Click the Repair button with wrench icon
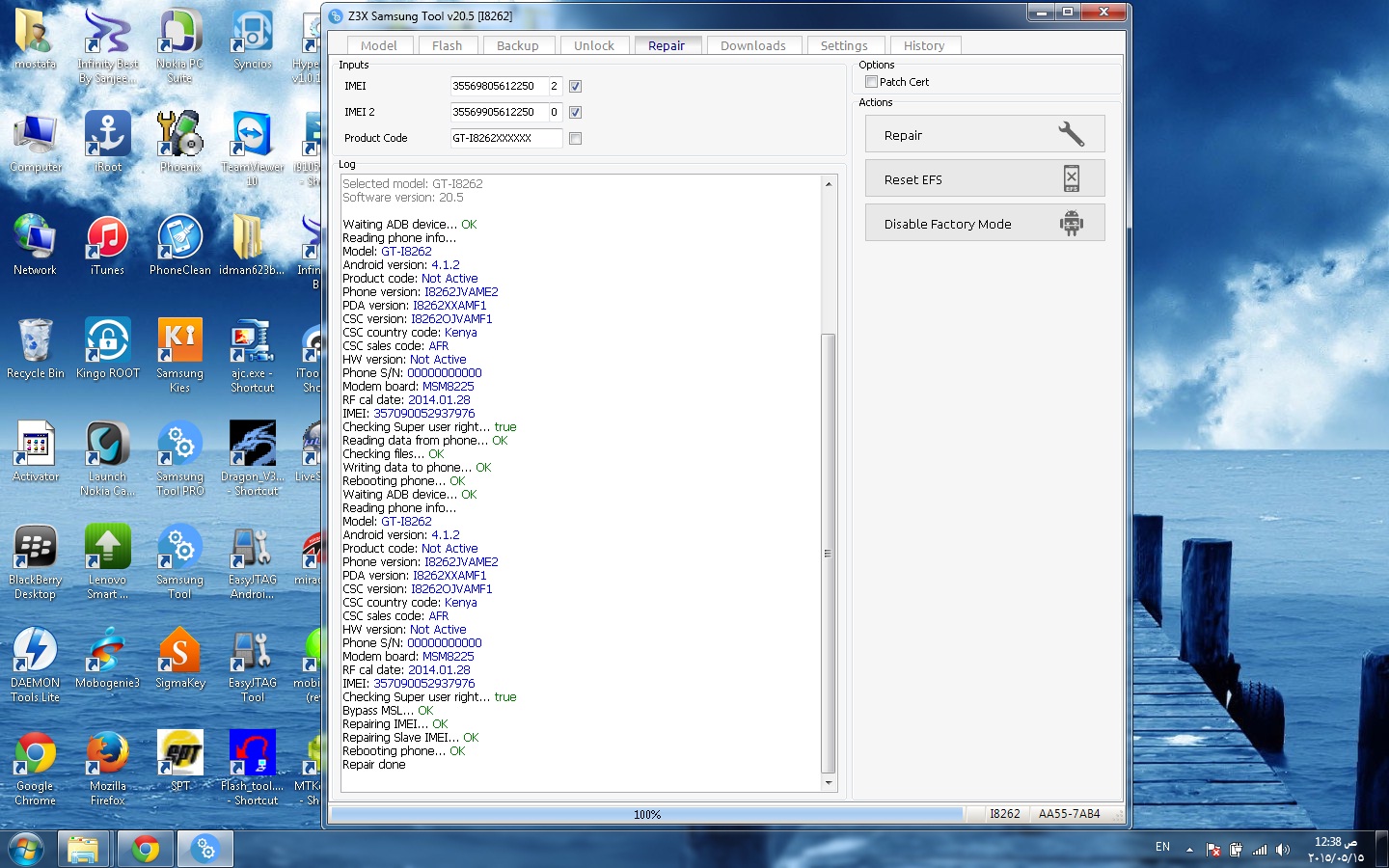This screenshot has width=1389, height=868. (985, 134)
